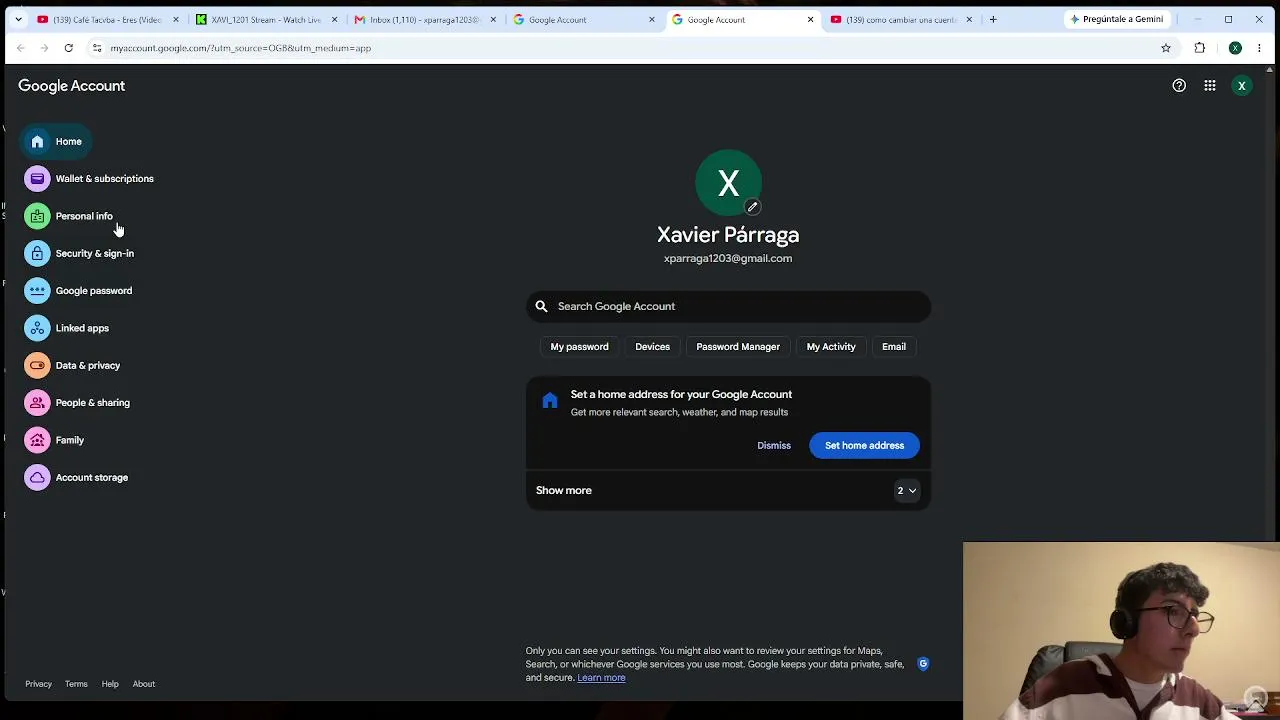Open People & sharing section
The height and width of the screenshot is (720, 1280).
[78, 403]
